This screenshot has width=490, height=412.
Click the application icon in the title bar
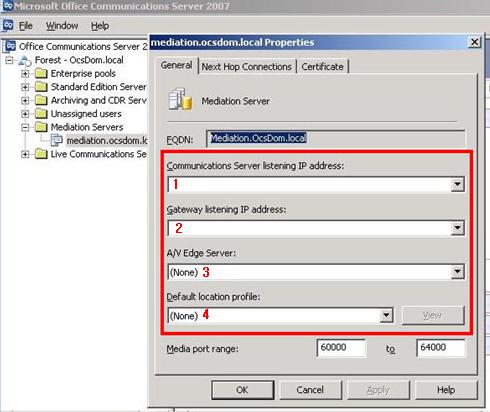click(x=7, y=6)
